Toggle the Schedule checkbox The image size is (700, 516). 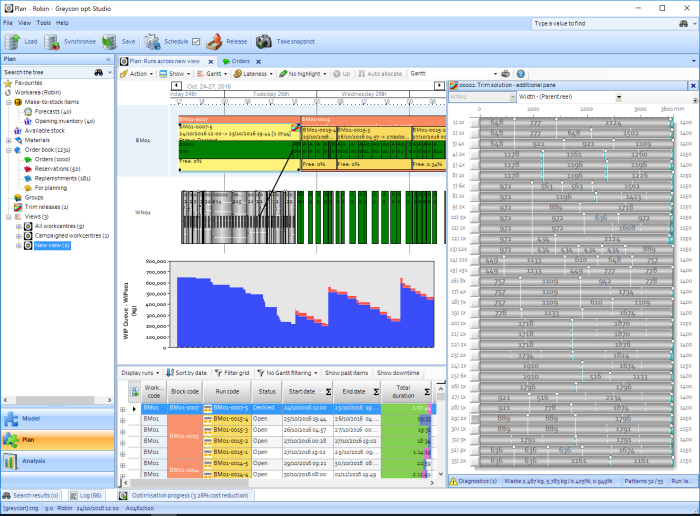click(x=196, y=42)
